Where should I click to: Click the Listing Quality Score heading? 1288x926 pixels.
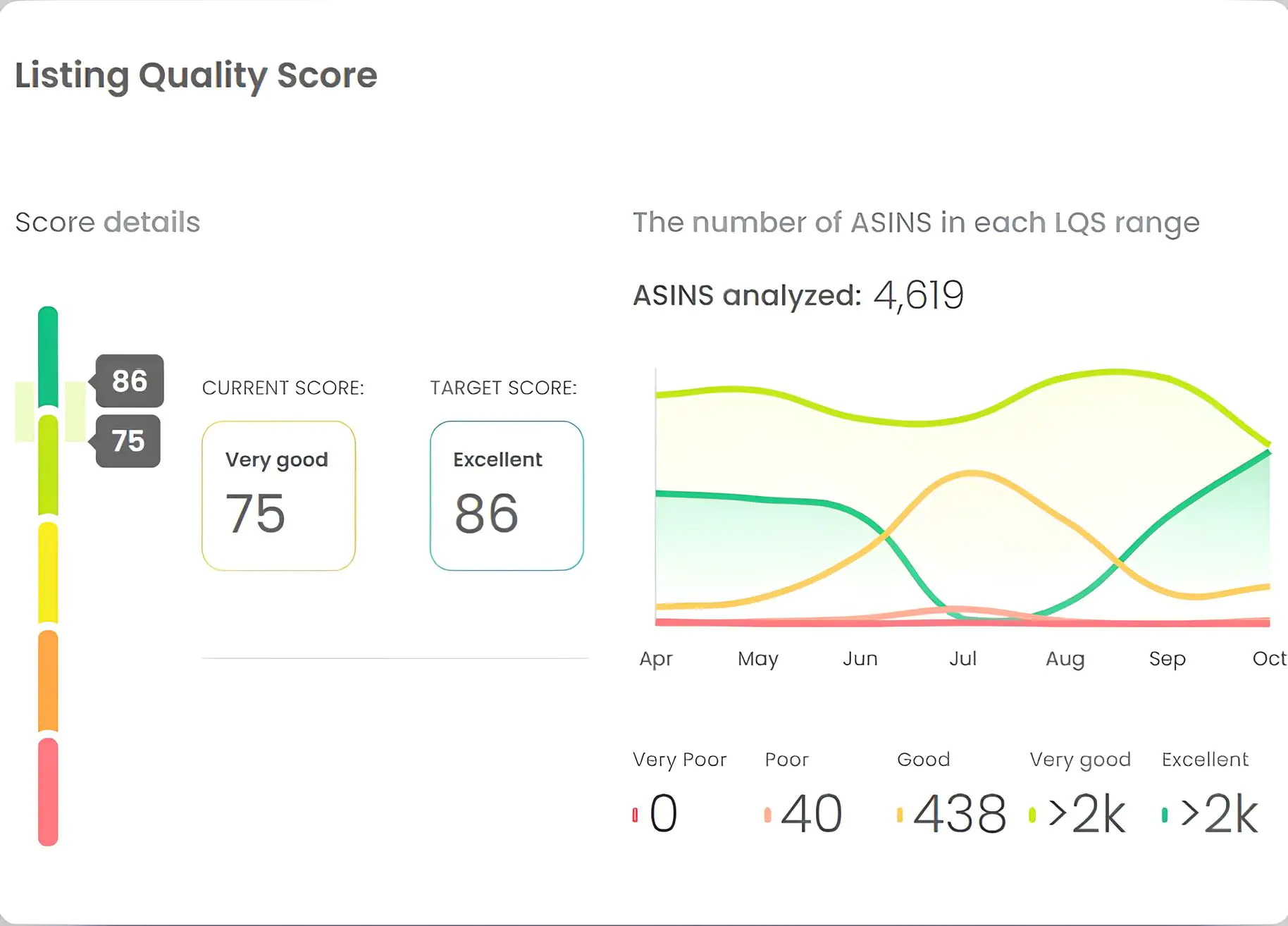(196, 75)
